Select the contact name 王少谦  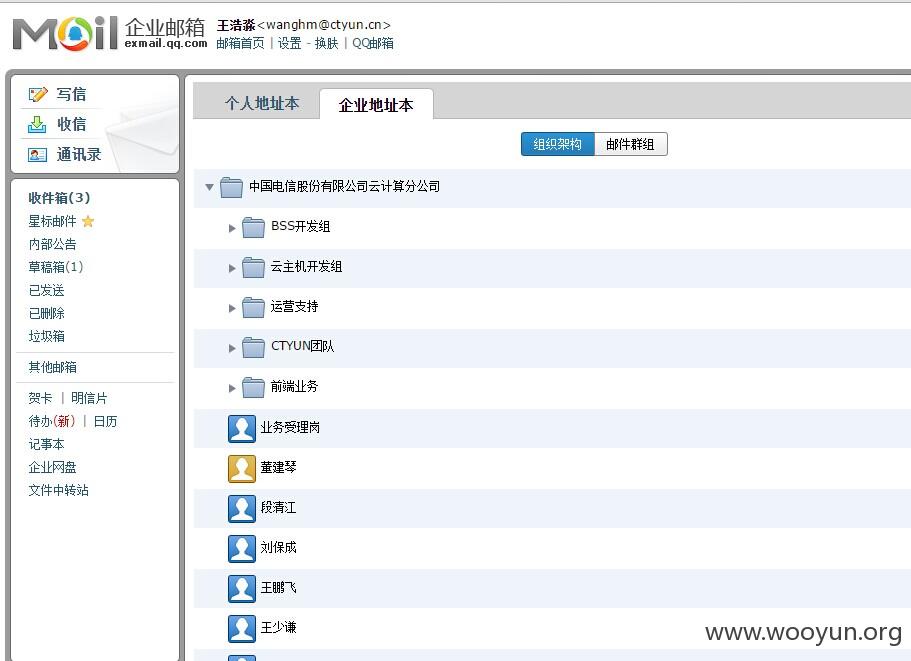(278, 628)
